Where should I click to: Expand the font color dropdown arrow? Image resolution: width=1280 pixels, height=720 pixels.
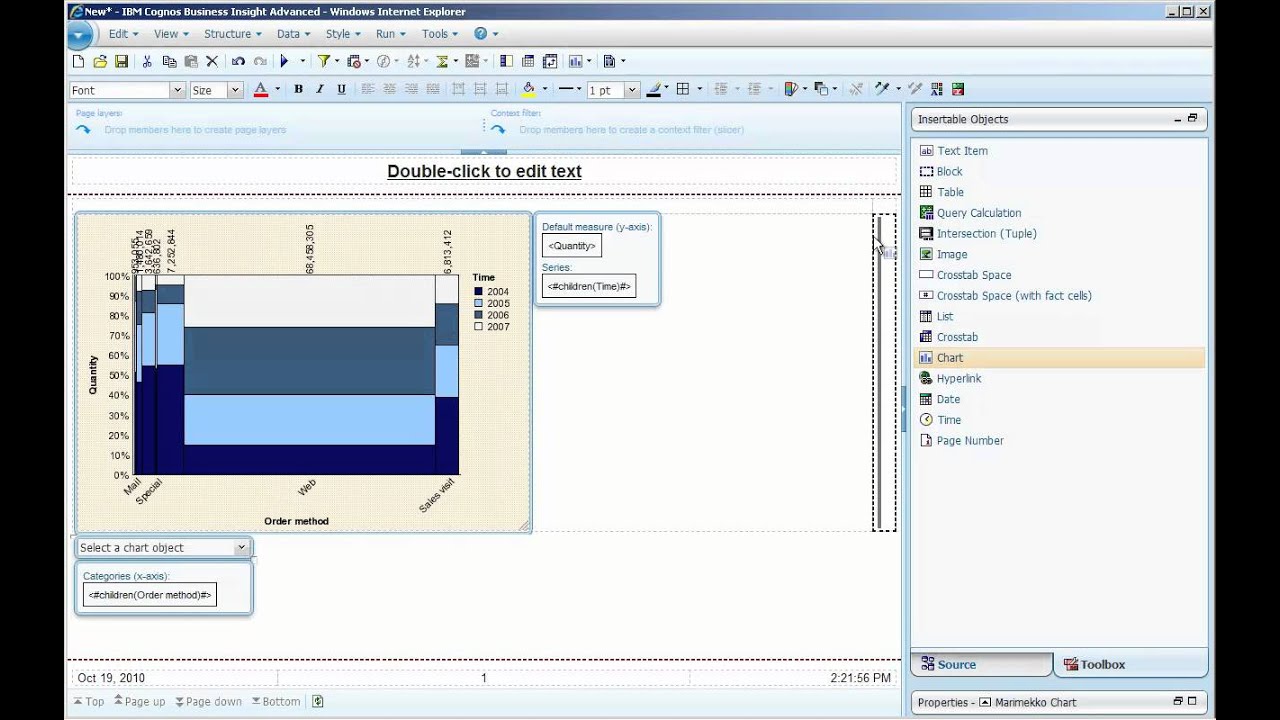(277, 89)
